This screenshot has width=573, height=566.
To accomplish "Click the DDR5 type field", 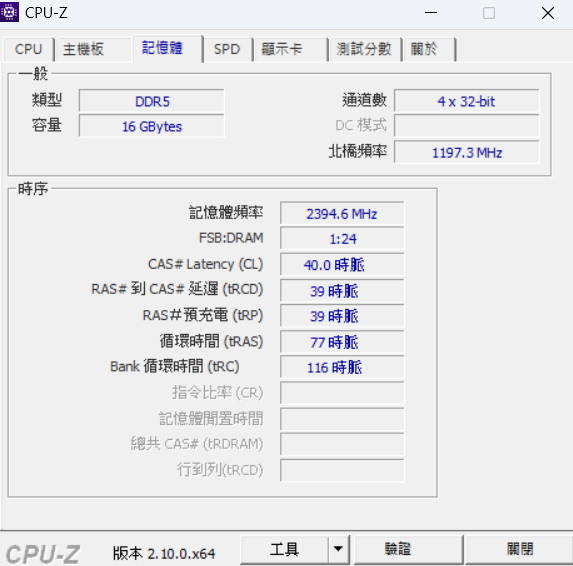I will [152, 101].
